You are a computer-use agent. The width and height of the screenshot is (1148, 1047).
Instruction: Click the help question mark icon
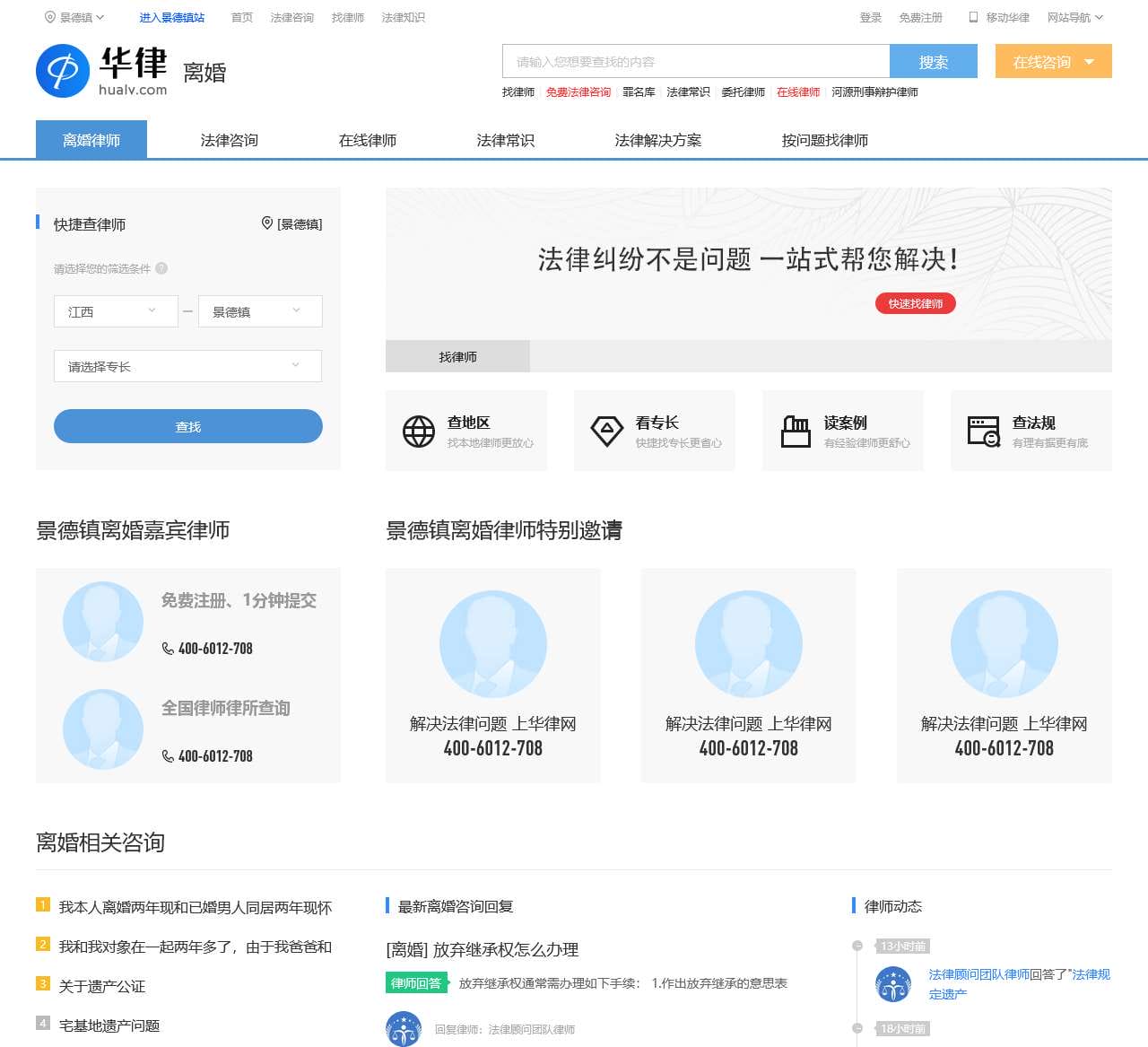(161, 268)
